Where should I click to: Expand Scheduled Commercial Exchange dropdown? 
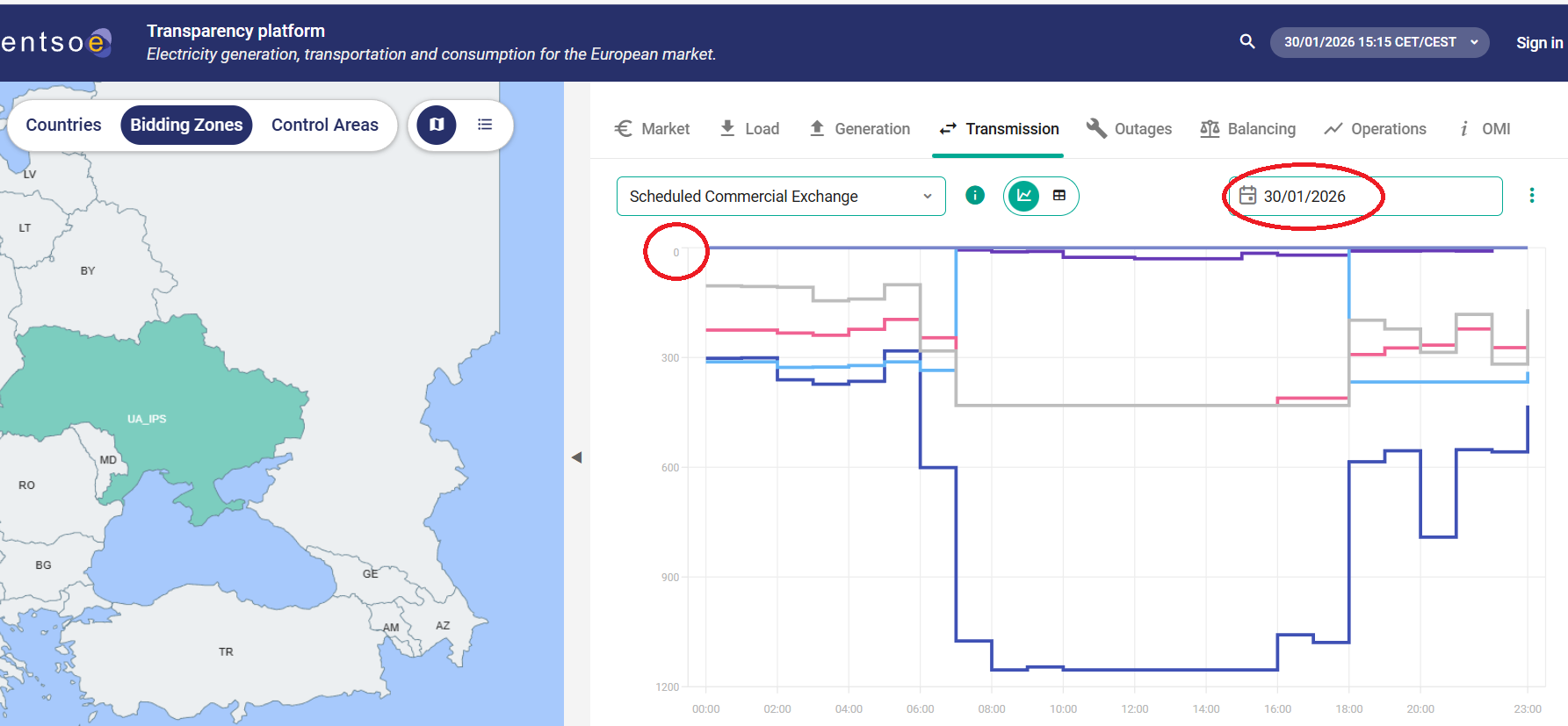[x=780, y=196]
